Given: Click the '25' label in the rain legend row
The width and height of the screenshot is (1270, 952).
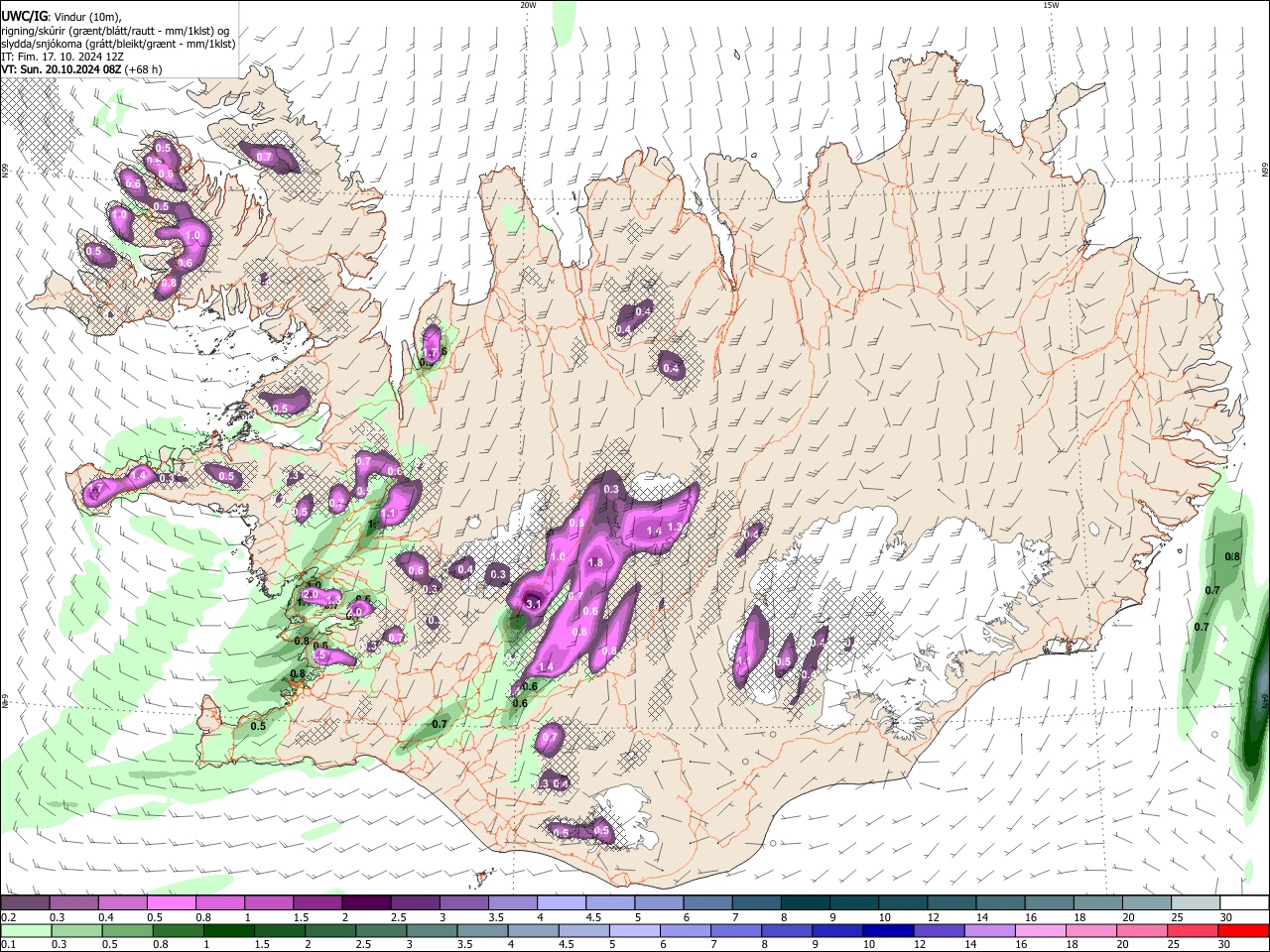Looking at the screenshot, I should [x=1176, y=945].
